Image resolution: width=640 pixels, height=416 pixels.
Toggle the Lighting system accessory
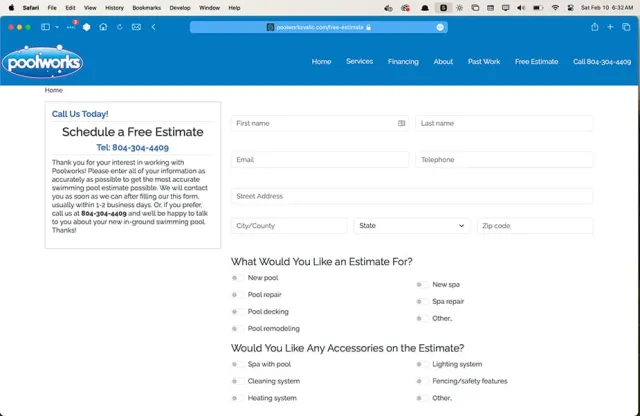pos(422,364)
